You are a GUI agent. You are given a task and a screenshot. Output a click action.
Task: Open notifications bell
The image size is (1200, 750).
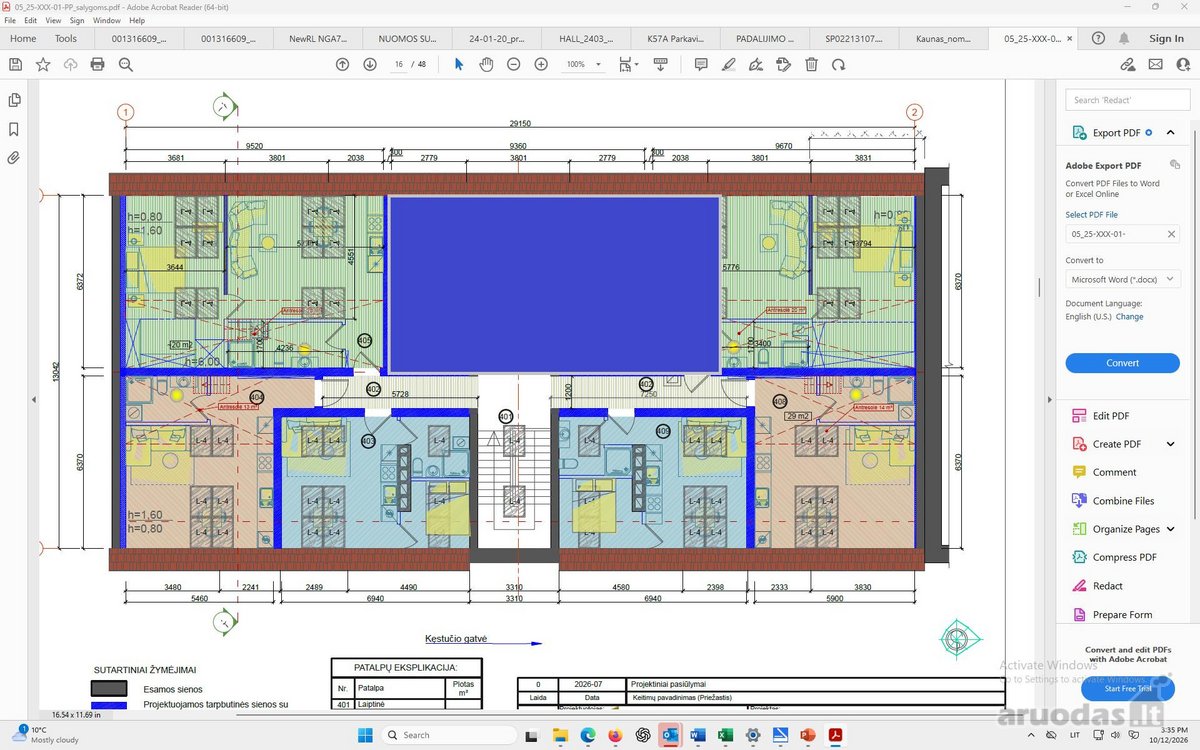(x=1124, y=38)
